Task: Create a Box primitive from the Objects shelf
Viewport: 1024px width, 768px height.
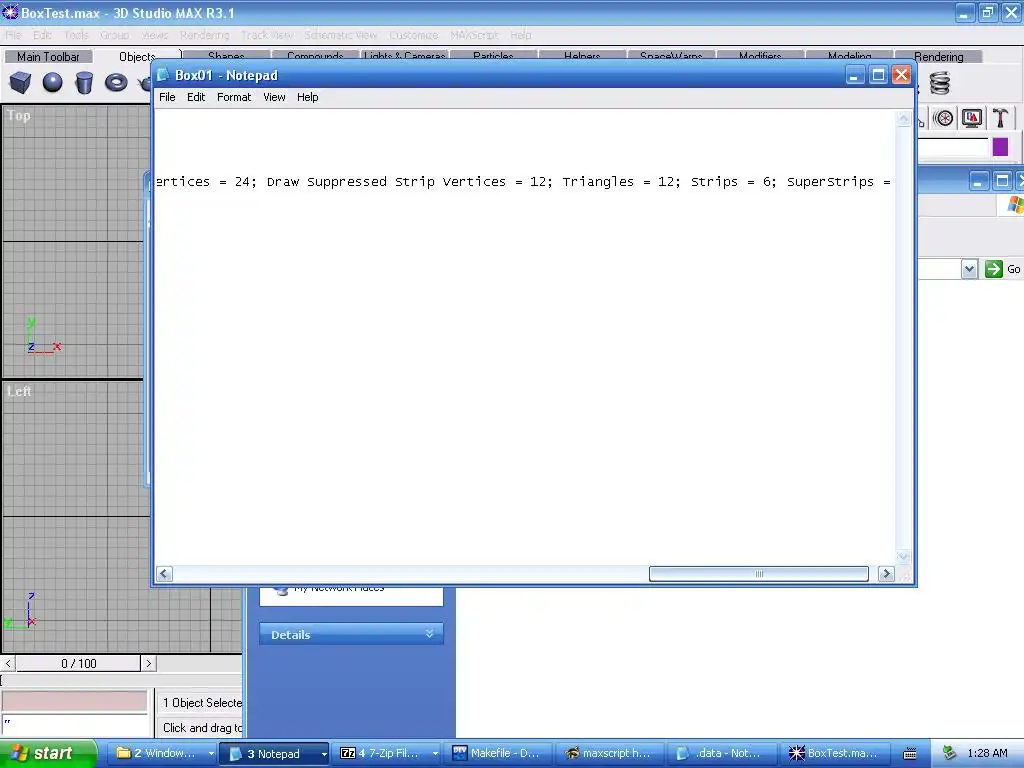Action: (x=20, y=83)
